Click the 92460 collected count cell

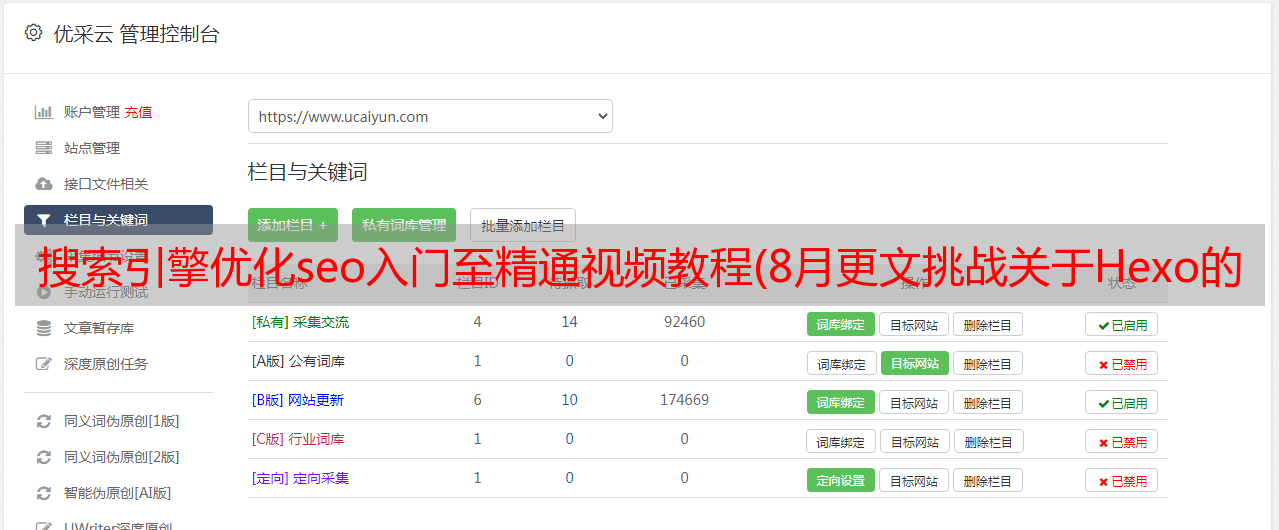[684, 322]
